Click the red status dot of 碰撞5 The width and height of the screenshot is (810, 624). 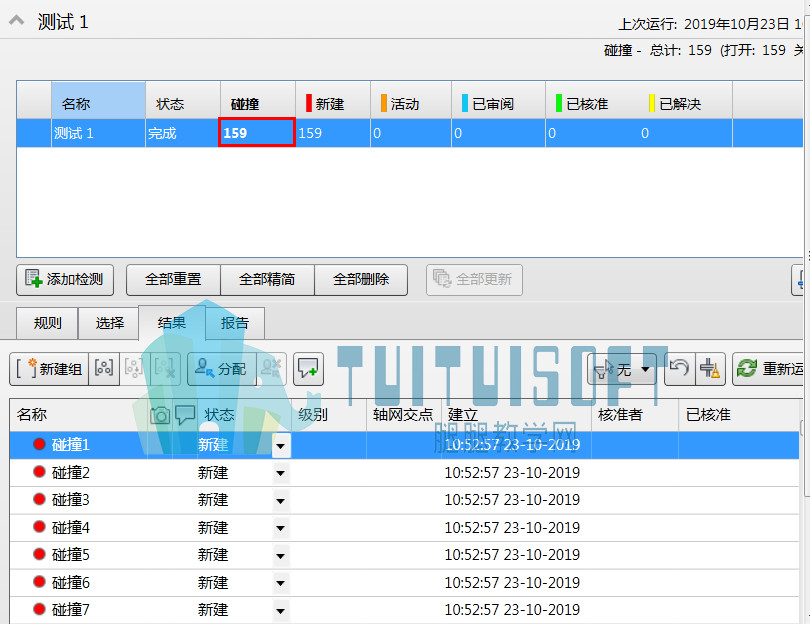39,554
